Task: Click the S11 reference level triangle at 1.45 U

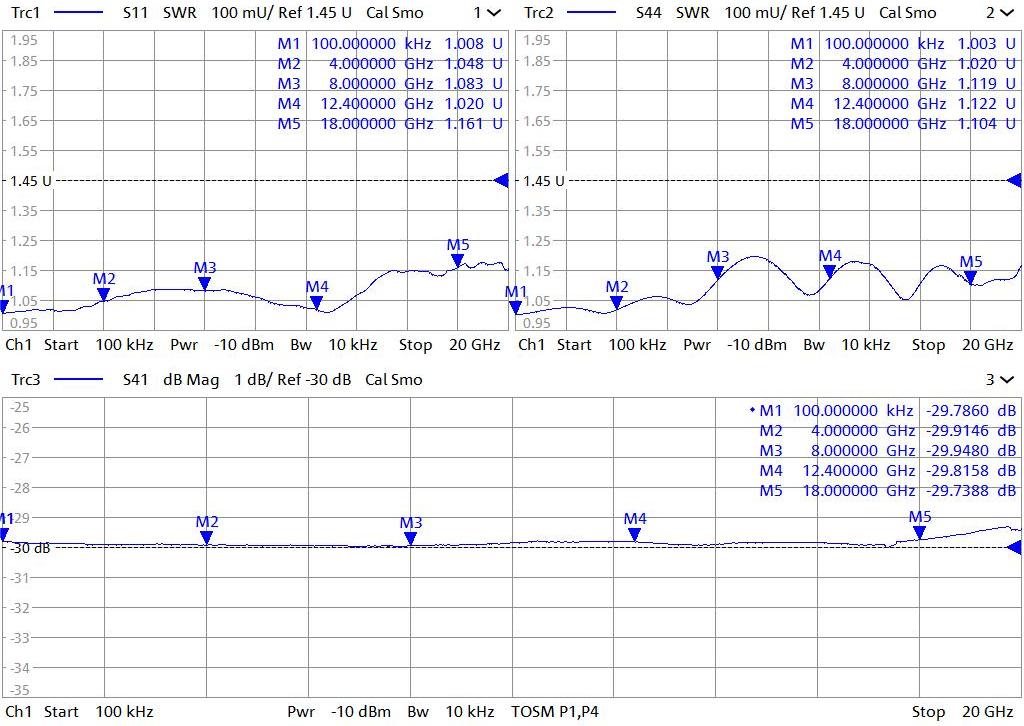Action: tap(501, 180)
